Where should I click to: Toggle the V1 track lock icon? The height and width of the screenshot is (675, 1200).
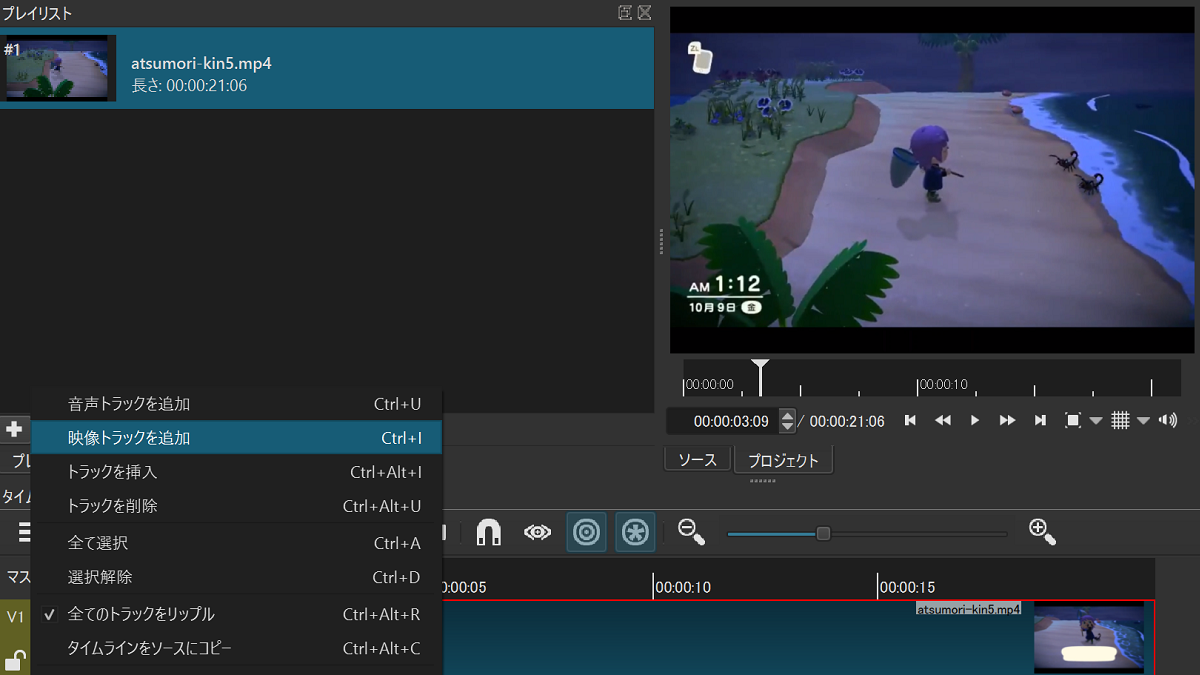(x=15, y=659)
